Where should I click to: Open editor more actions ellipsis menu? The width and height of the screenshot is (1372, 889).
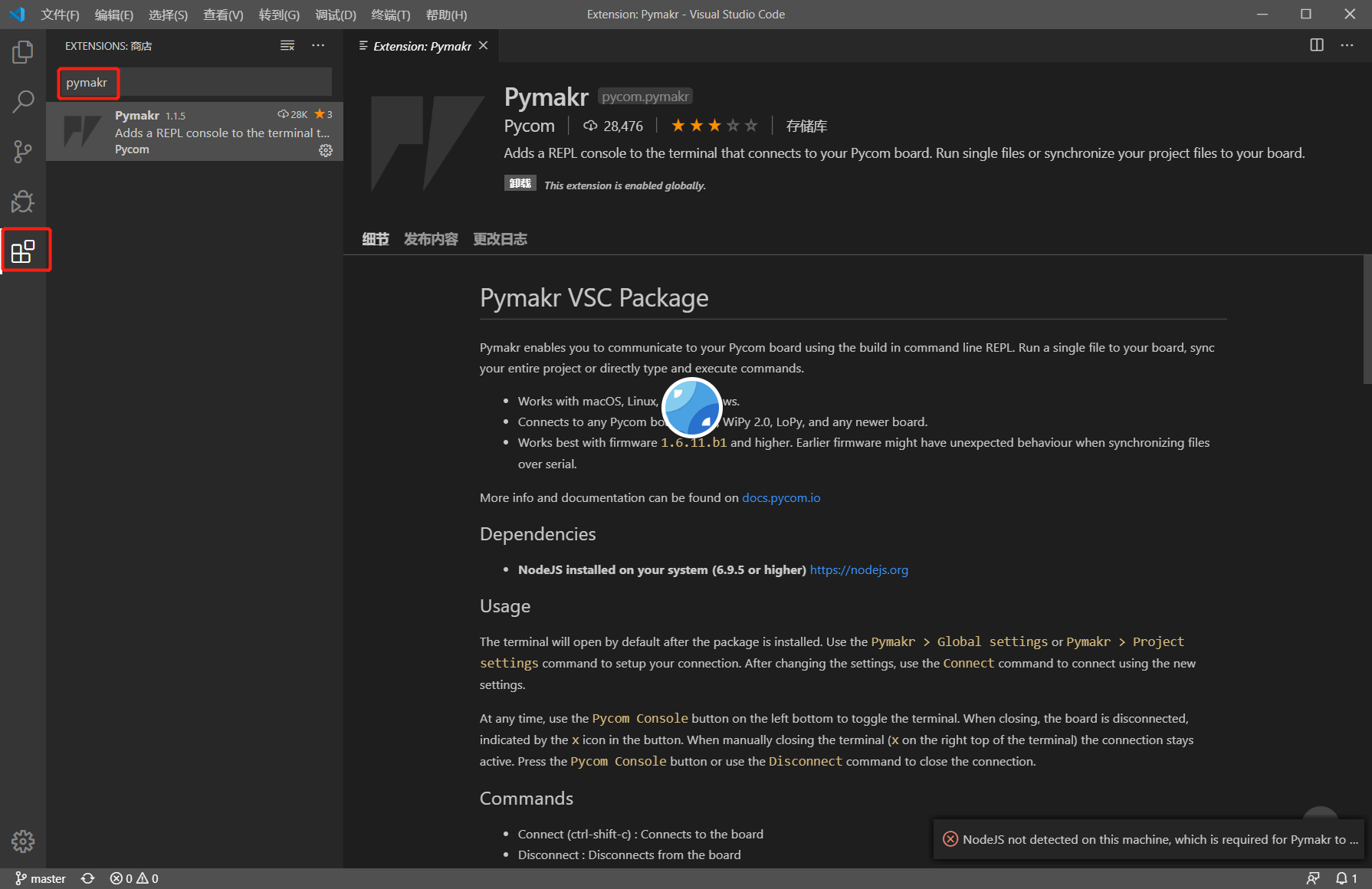[1347, 45]
